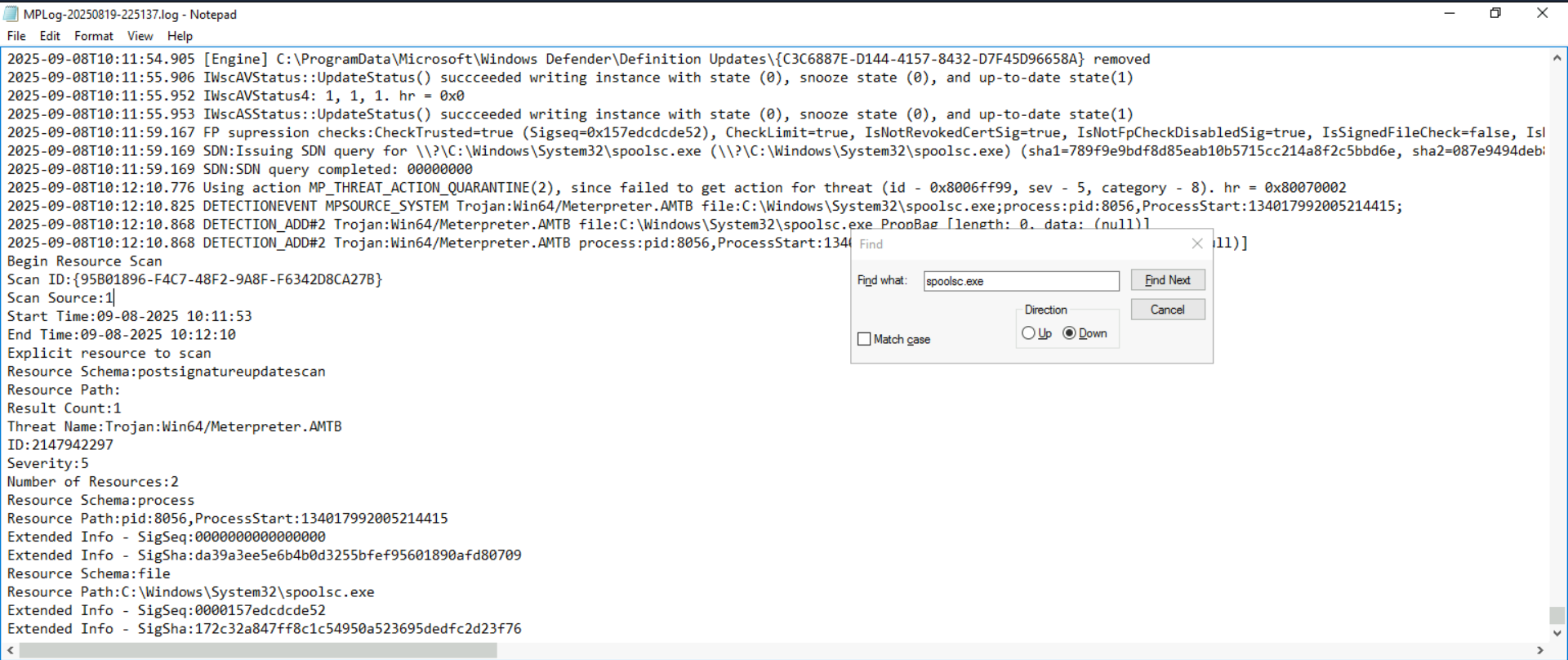Close the Find dialog with X
Viewport: 1568px width, 660px height.
(1197, 243)
